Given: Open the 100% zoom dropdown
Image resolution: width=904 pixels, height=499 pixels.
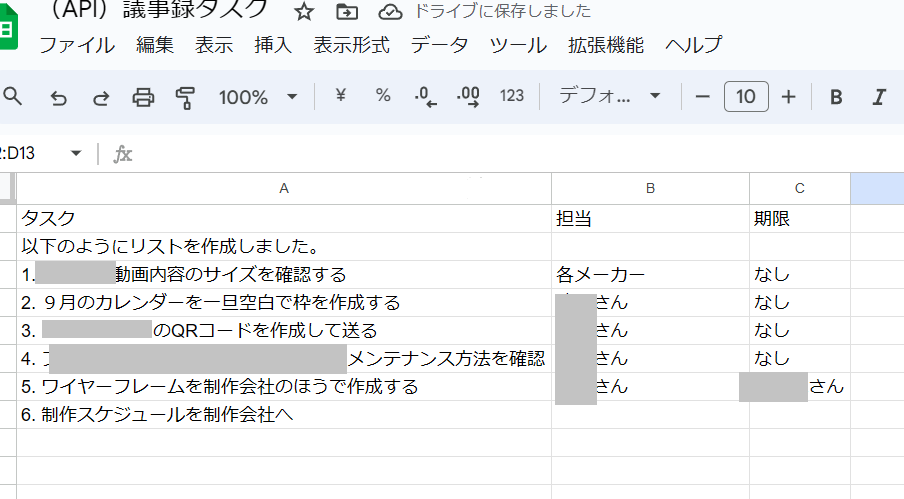Looking at the screenshot, I should [258, 97].
